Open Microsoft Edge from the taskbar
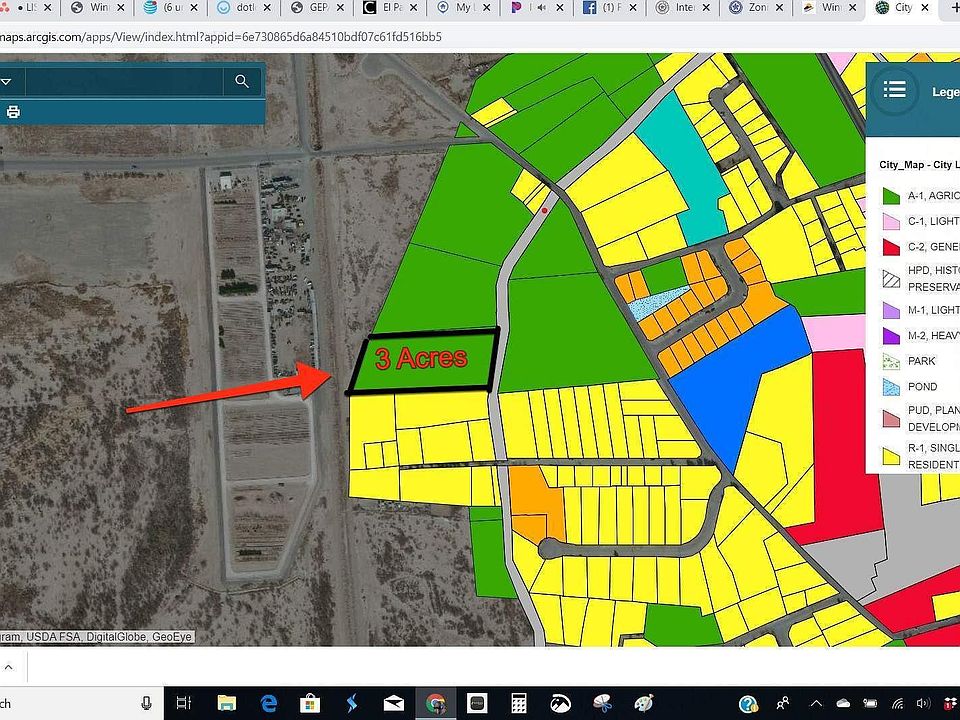The height and width of the screenshot is (720, 960). [x=269, y=703]
